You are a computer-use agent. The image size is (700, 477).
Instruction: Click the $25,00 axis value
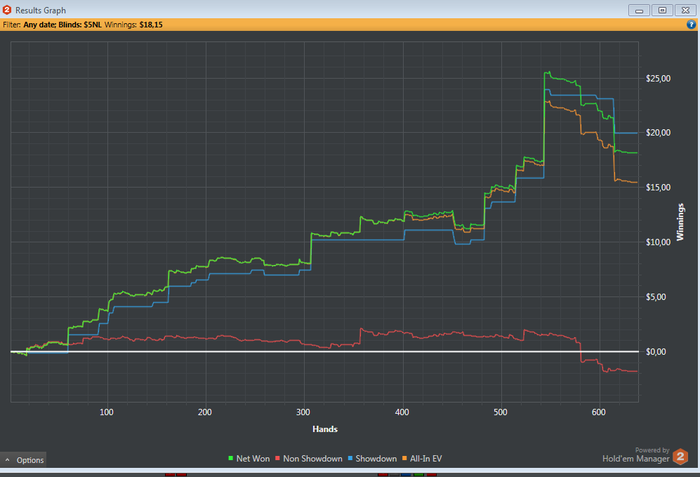658,79
